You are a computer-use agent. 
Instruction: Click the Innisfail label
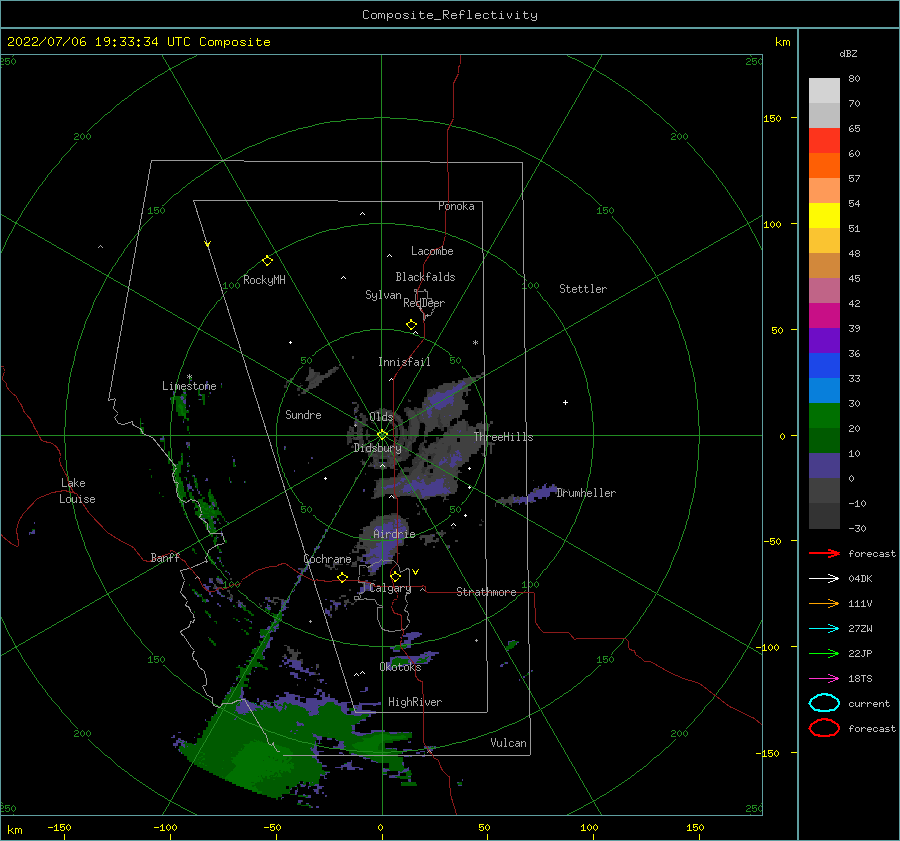[404, 362]
